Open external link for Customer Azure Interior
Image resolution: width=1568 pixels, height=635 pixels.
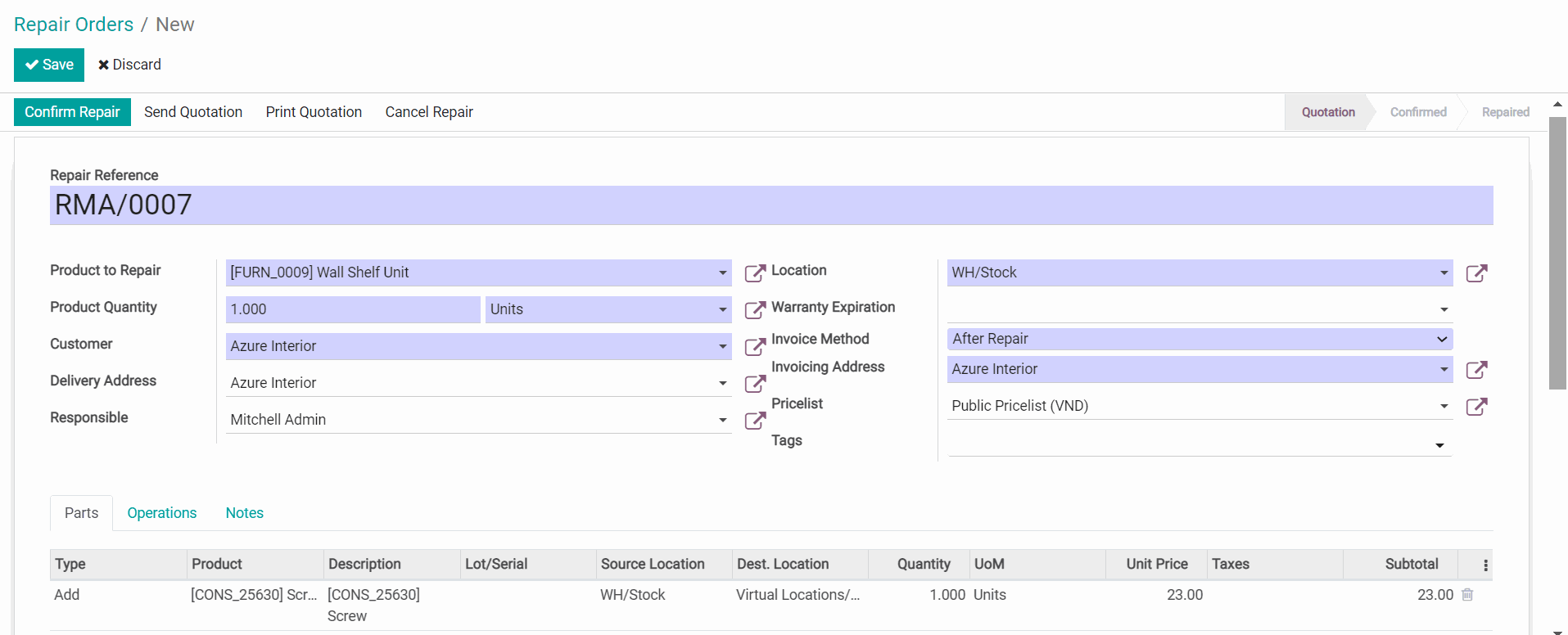coord(754,347)
